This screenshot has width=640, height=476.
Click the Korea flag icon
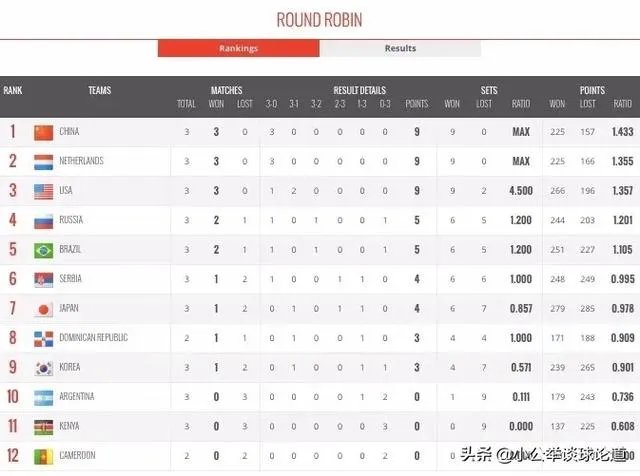pyautogui.click(x=43, y=367)
